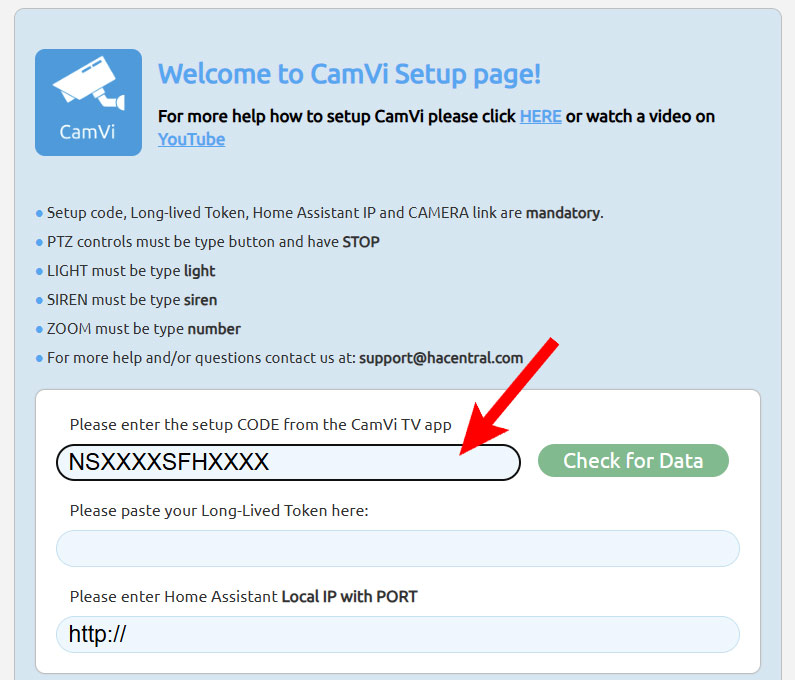Click the bold STOP word in PTZ line
The width and height of the screenshot is (795, 680).
360,242
